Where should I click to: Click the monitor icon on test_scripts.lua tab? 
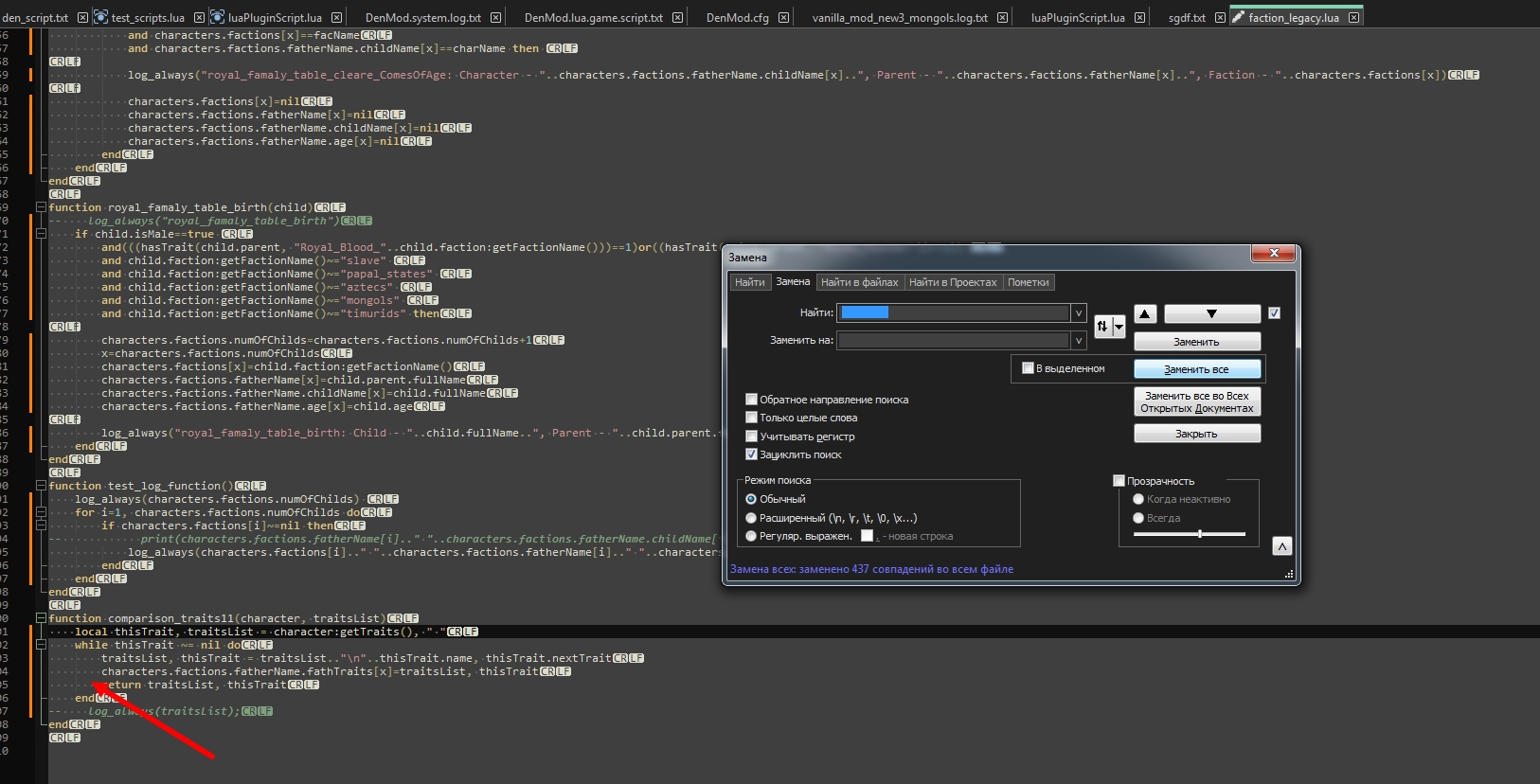pos(100,17)
